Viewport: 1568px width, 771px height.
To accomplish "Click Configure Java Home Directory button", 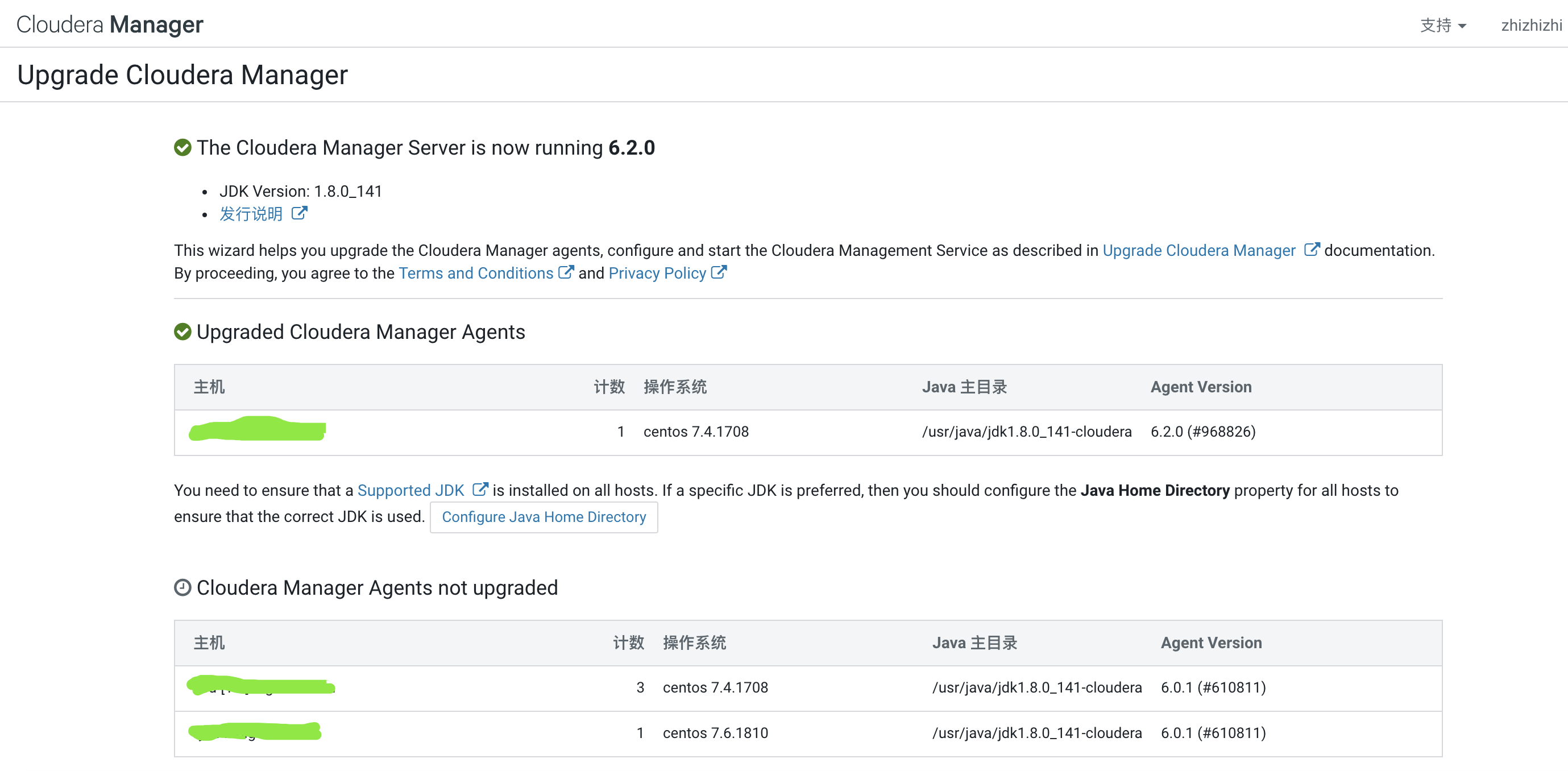I will pos(544,517).
